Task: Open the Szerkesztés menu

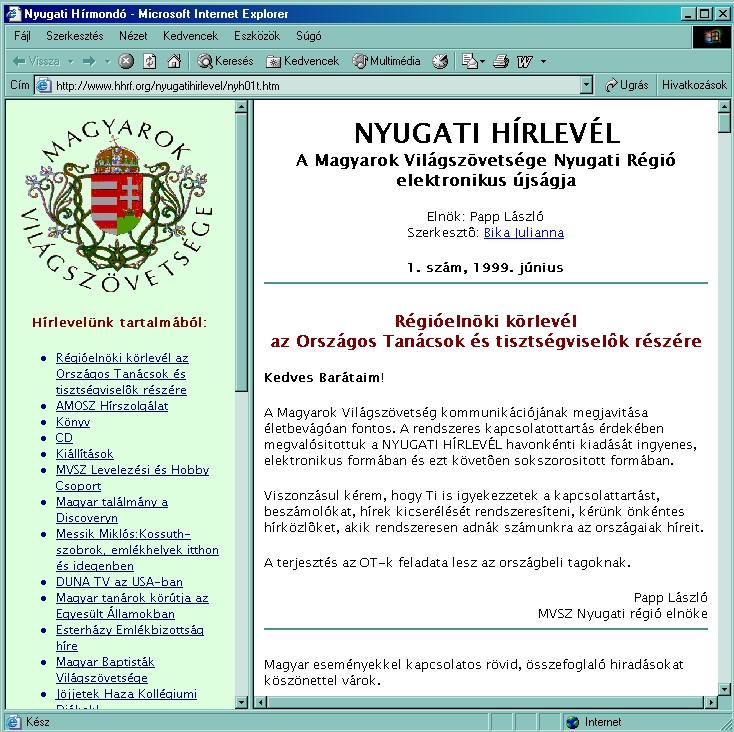Action: coord(75,36)
